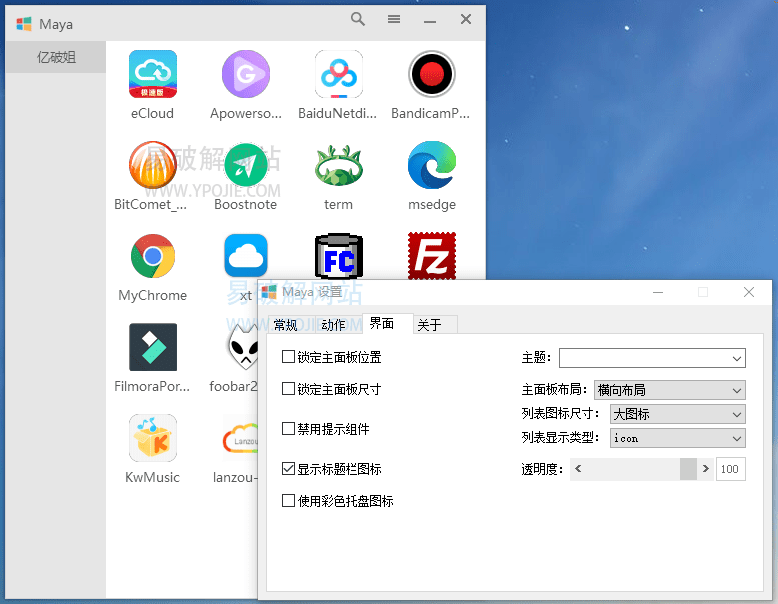Viewport: 778px width, 604px height.
Task: Expand 列表显示类型 icon dropdown
Action: [678, 438]
